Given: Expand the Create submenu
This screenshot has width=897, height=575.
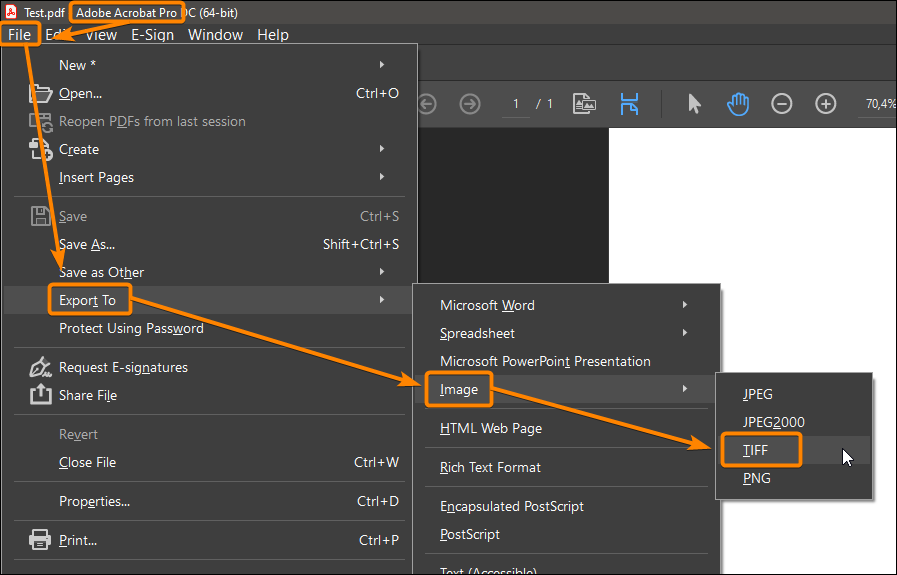Looking at the screenshot, I should (209, 149).
